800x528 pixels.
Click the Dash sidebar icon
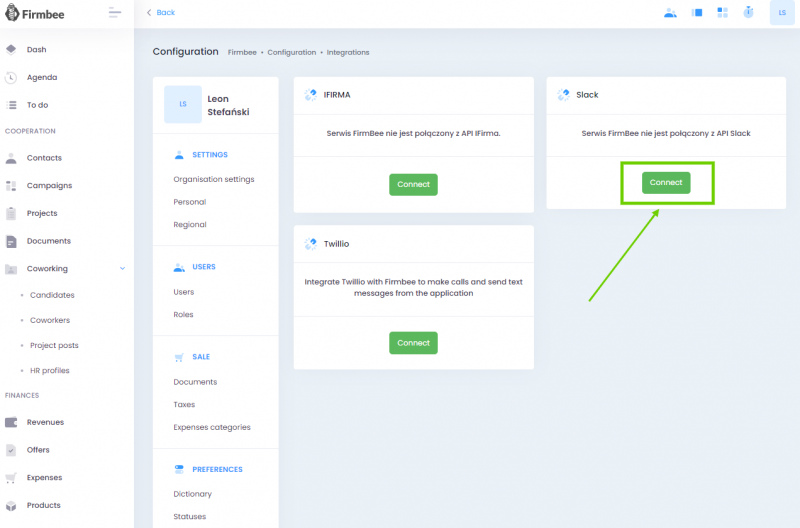[x=11, y=49]
